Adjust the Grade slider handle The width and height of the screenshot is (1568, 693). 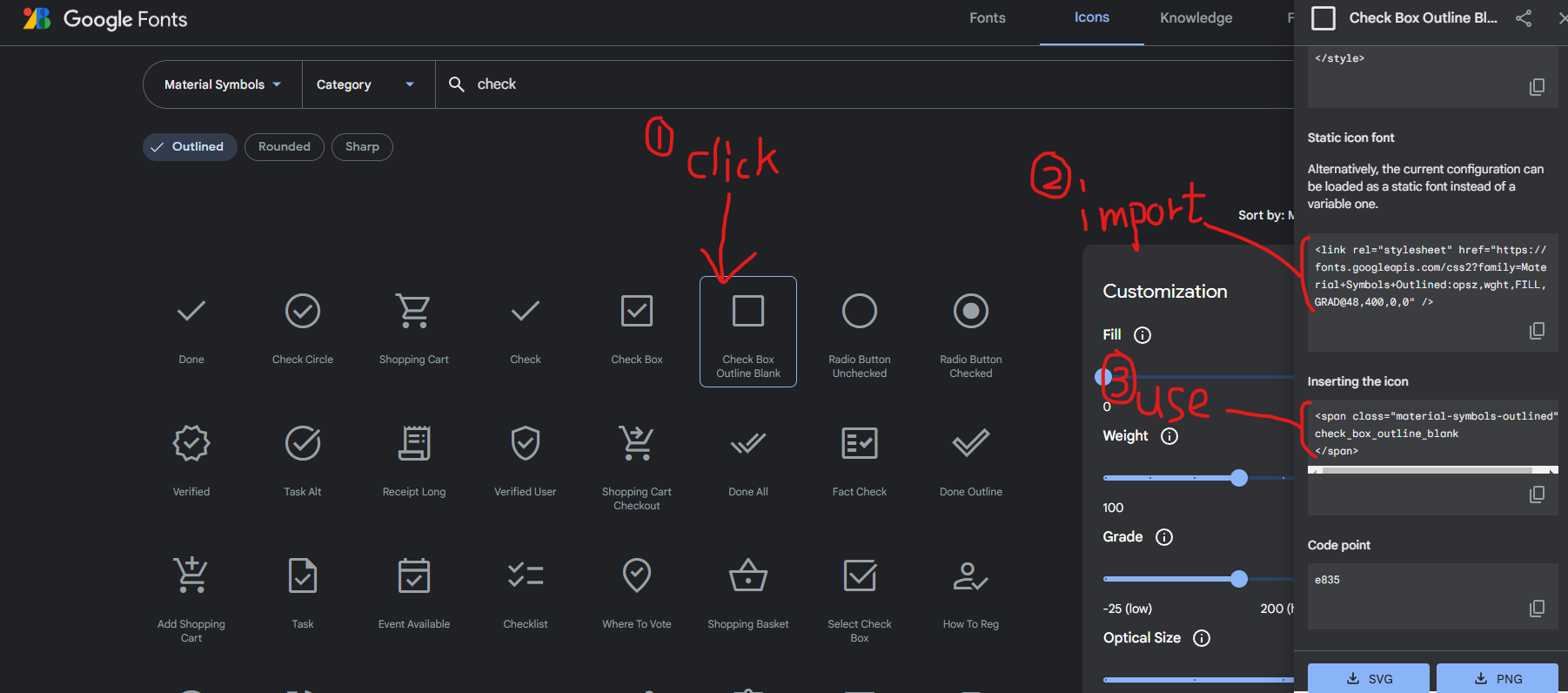tap(1239, 579)
